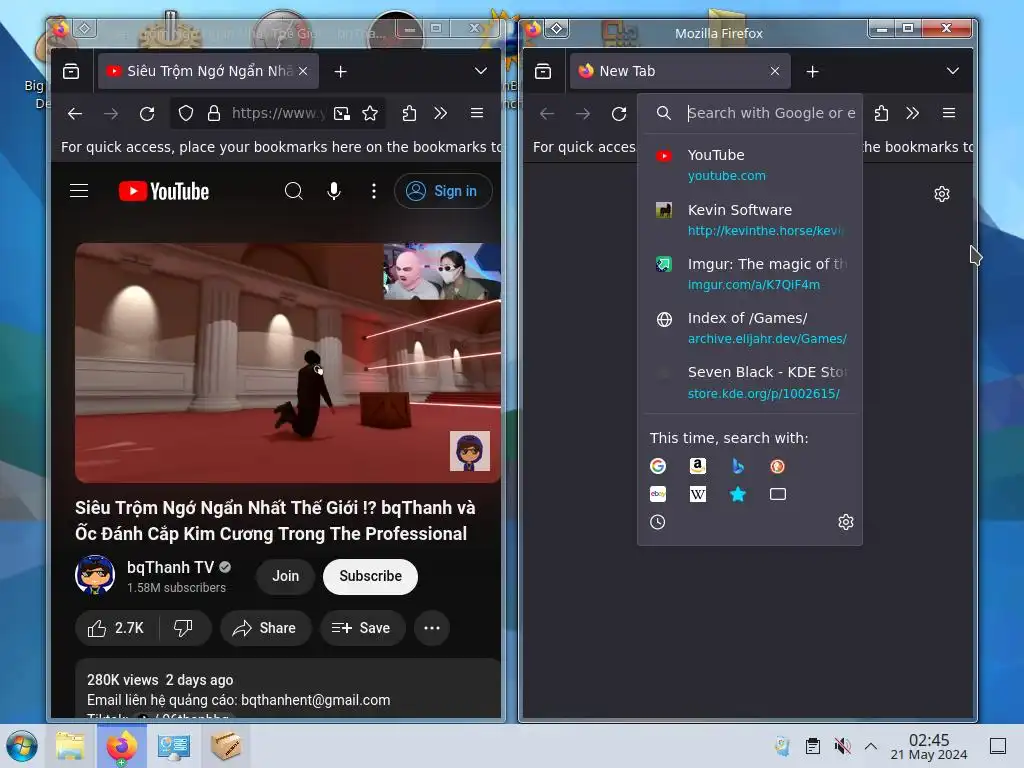
Task: Open bqThanh TV channel avatar
Action: [x=95, y=575]
